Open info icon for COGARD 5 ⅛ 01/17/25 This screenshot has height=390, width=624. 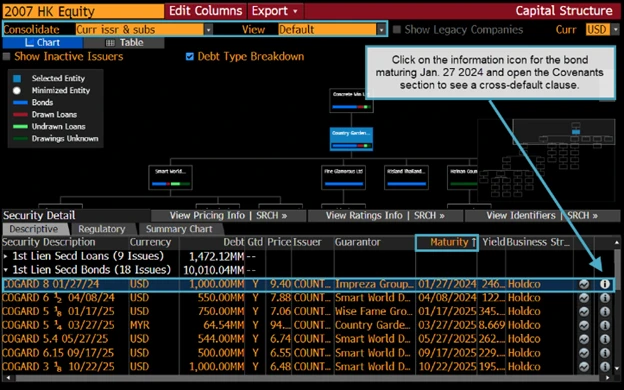(x=604, y=312)
